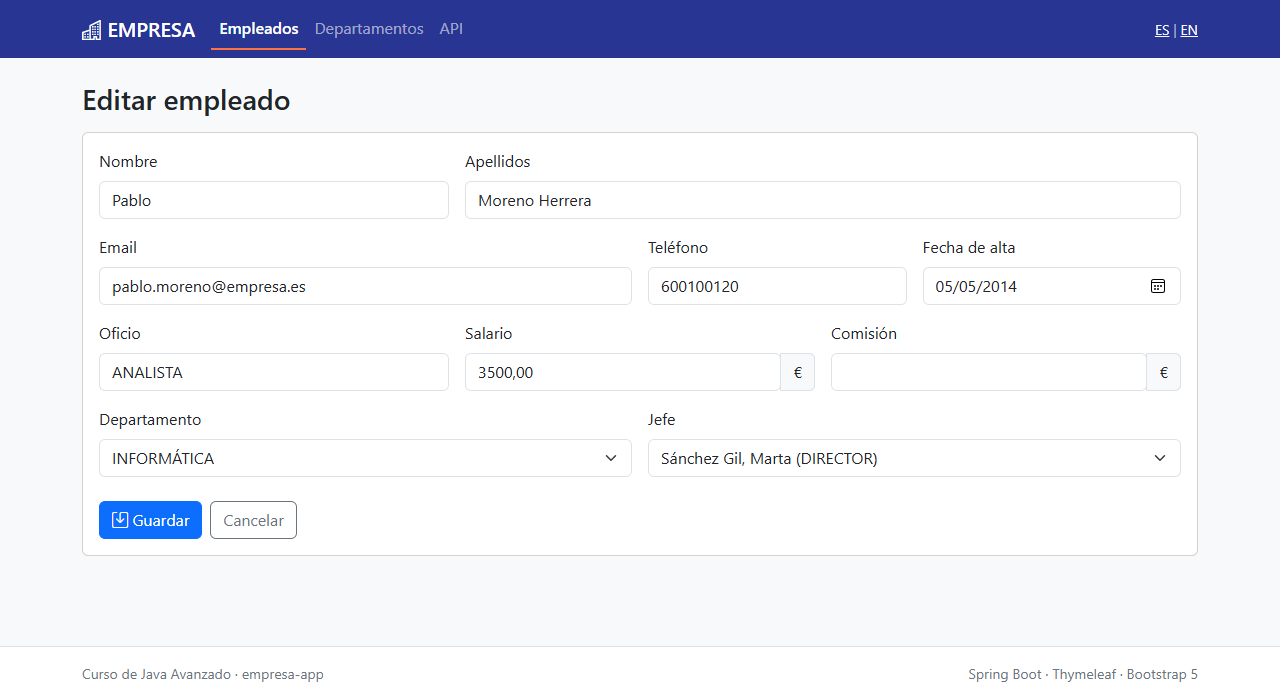Open the date picker calendar icon
The height and width of the screenshot is (700, 1280).
[x=1158, y=286]
